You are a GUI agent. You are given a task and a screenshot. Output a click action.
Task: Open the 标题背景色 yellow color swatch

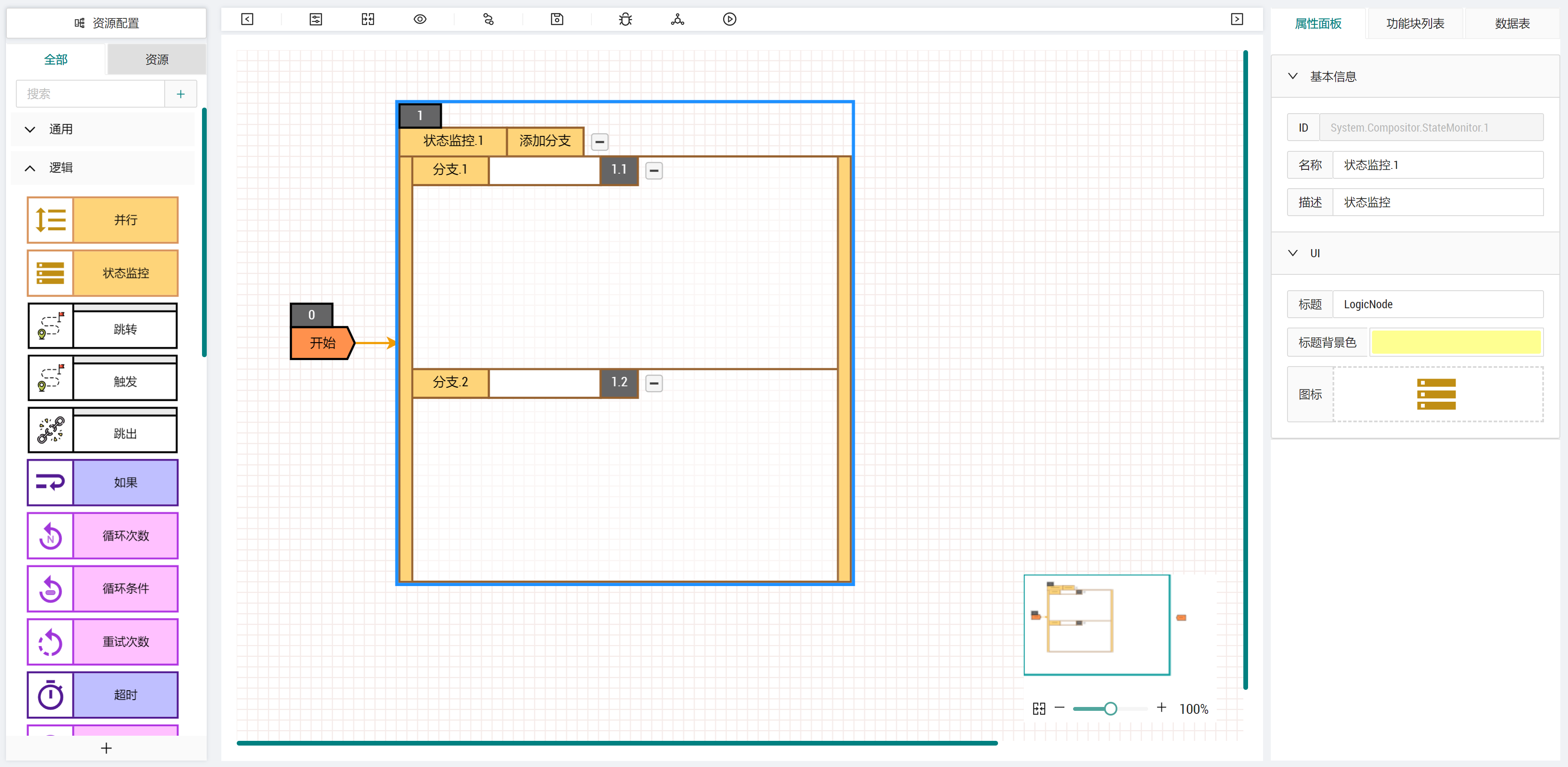pyautogui.click(x=1455, y=343)
